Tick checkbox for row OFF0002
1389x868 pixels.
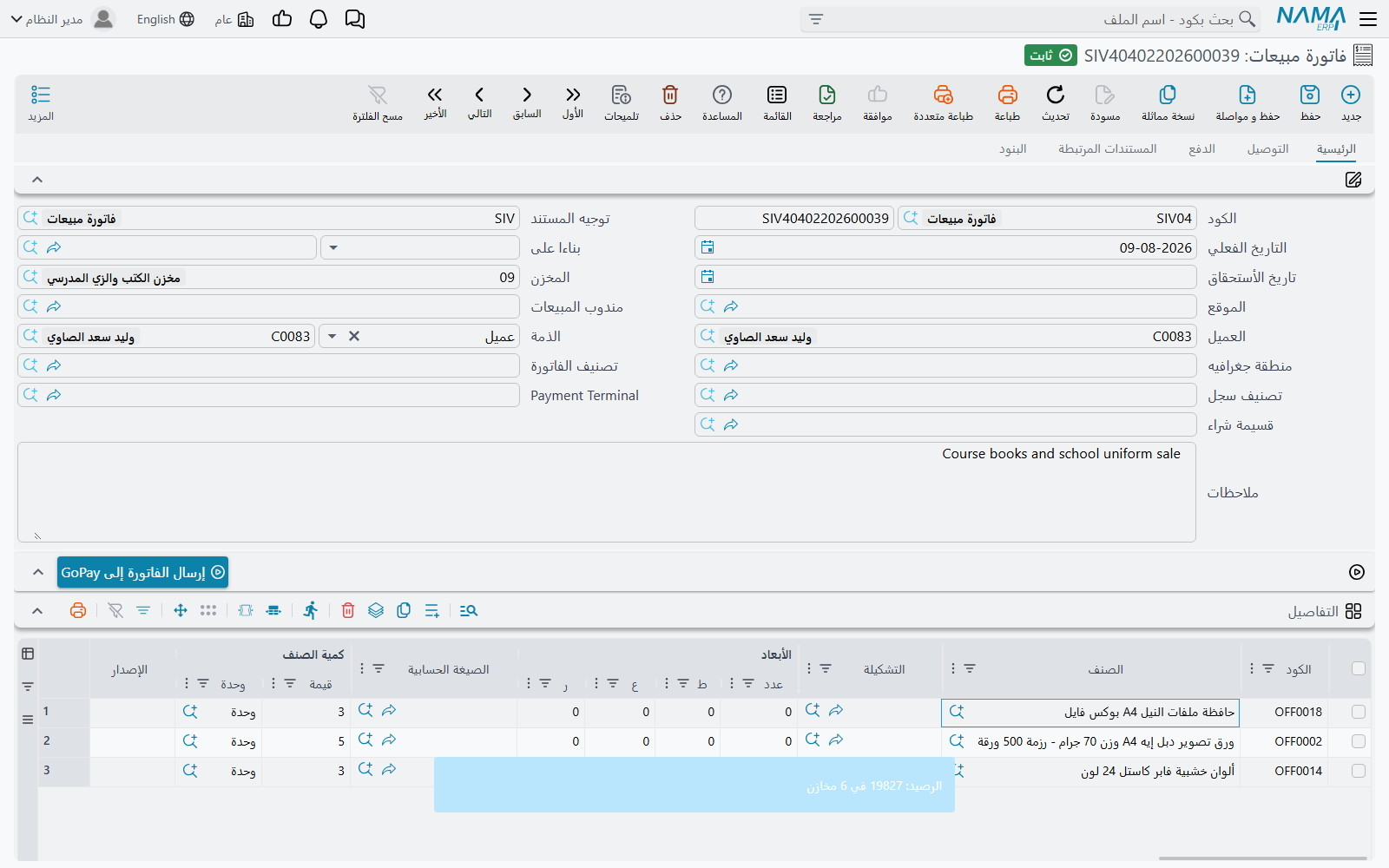(x=1359, y=741)
